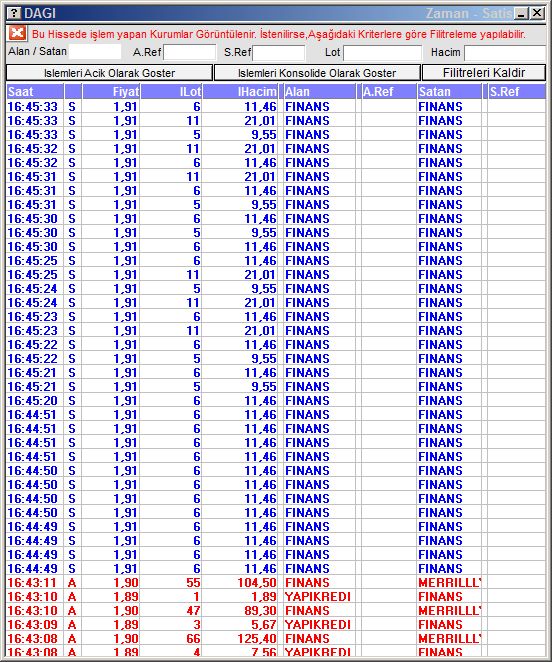Screen dimensions: 552x662
Task: Click inside the Alan / Satan filter field
Action: (x=95, y=52)
